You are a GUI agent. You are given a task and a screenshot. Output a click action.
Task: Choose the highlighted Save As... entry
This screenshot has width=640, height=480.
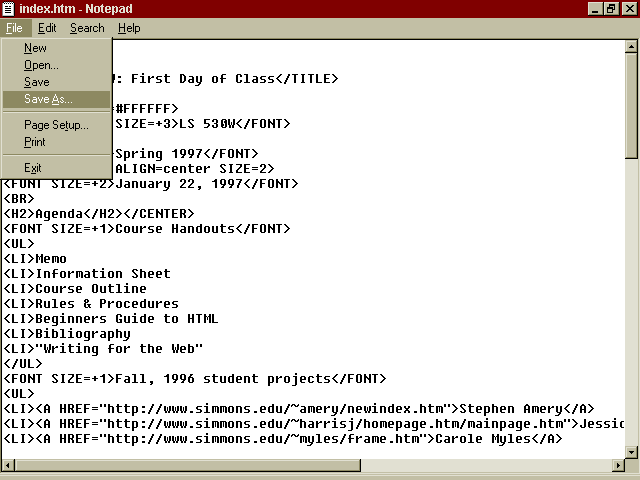pos(48,99)
